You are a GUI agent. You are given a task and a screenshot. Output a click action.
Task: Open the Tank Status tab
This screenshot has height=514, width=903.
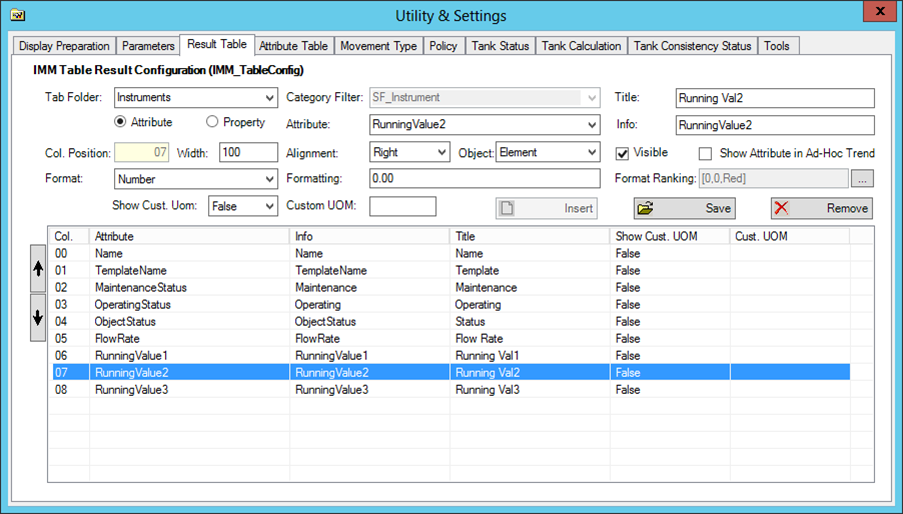[500, 46]
